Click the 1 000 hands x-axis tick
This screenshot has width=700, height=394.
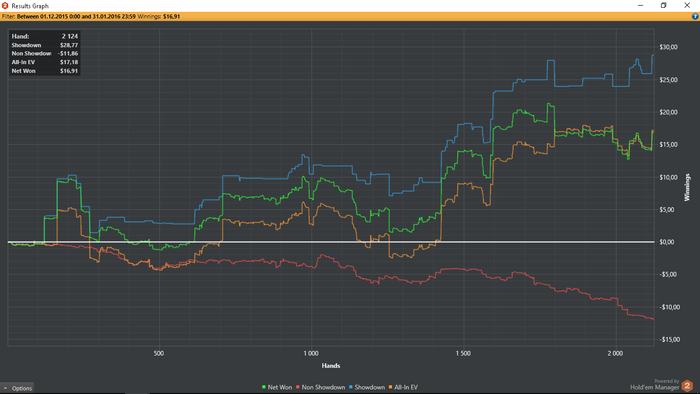[x=311, y=353]
